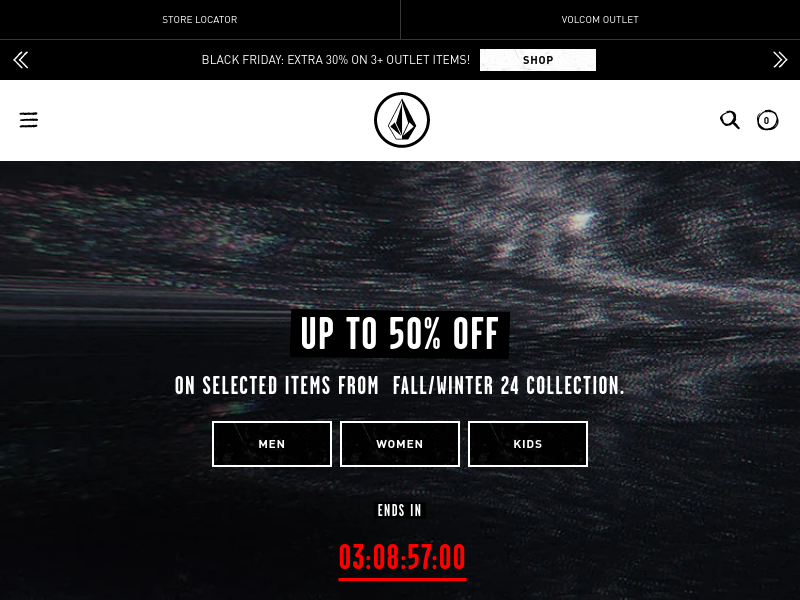
Task: Open the hamburger navigation menu
Action: pos(29,120)
